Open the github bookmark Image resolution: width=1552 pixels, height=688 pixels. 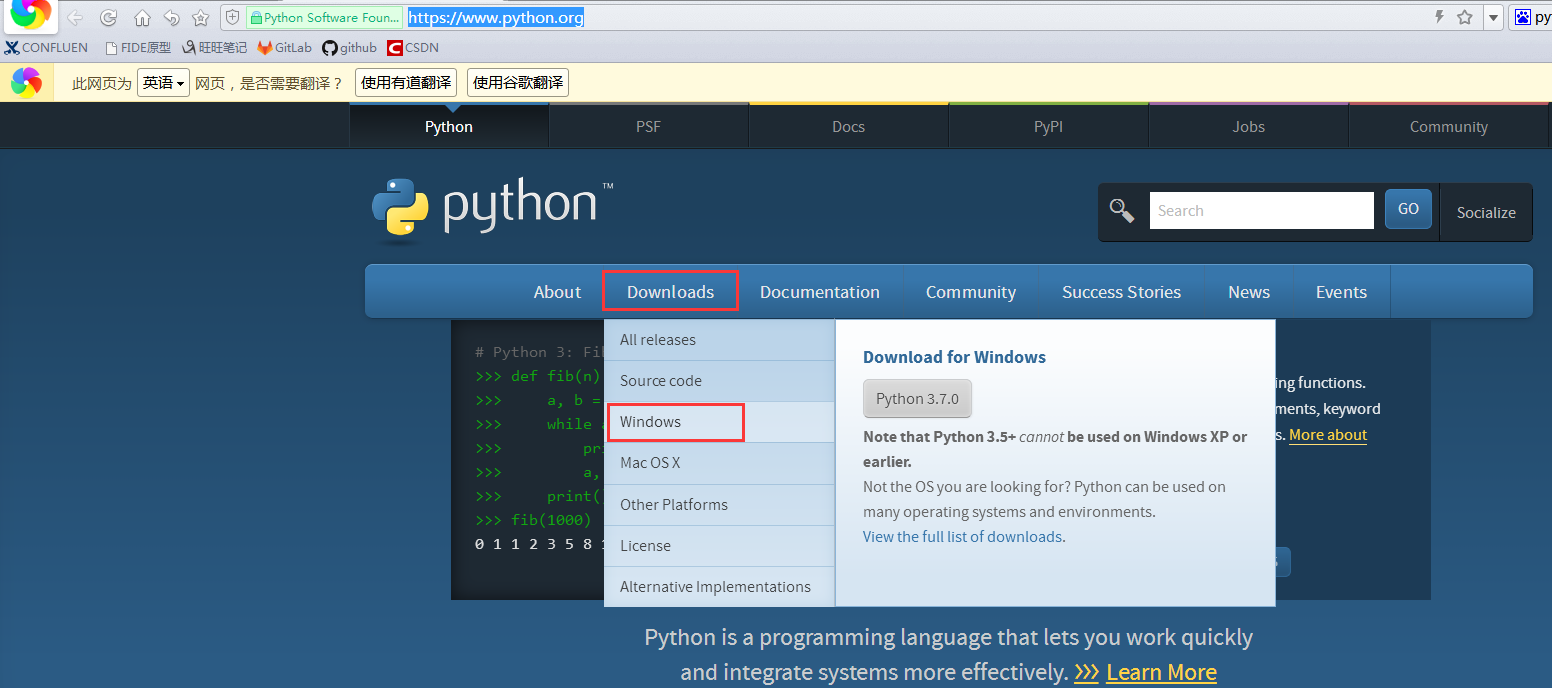[350, 47]
